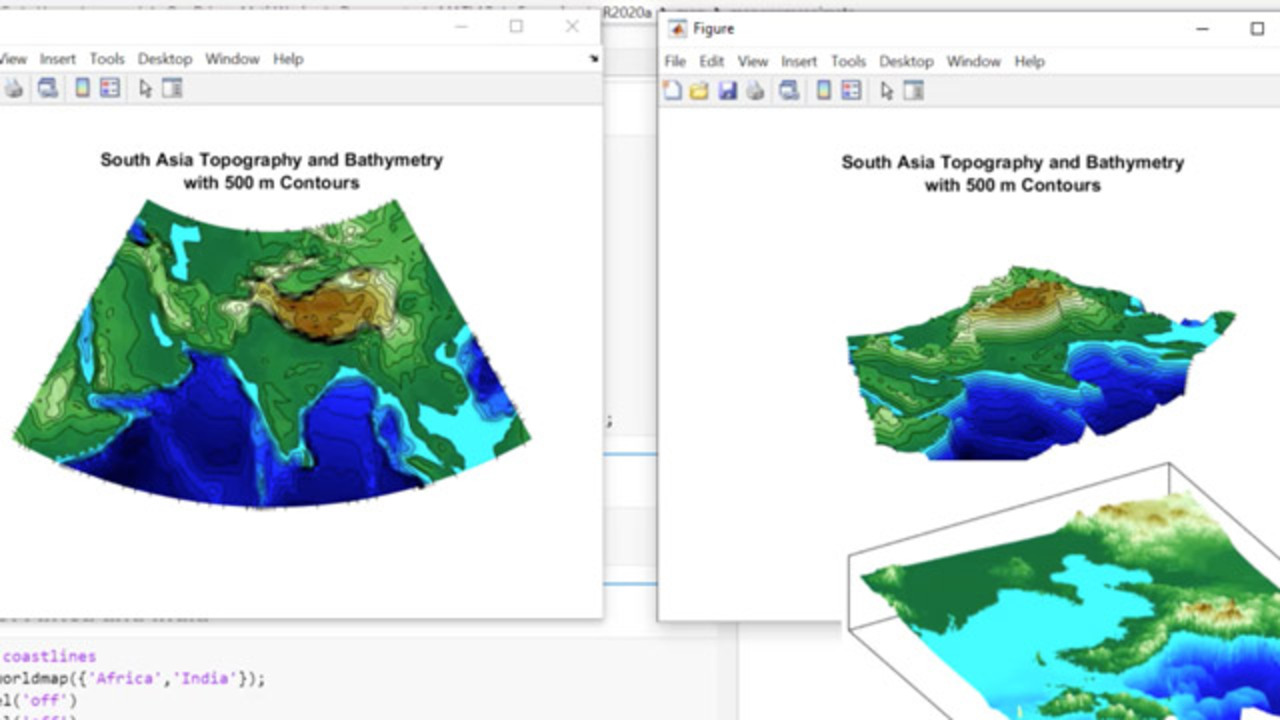The image size is (1280, 720).
Task: Toggle Edit Plot arrow in left figure toolbar
Action: (145, 89)
